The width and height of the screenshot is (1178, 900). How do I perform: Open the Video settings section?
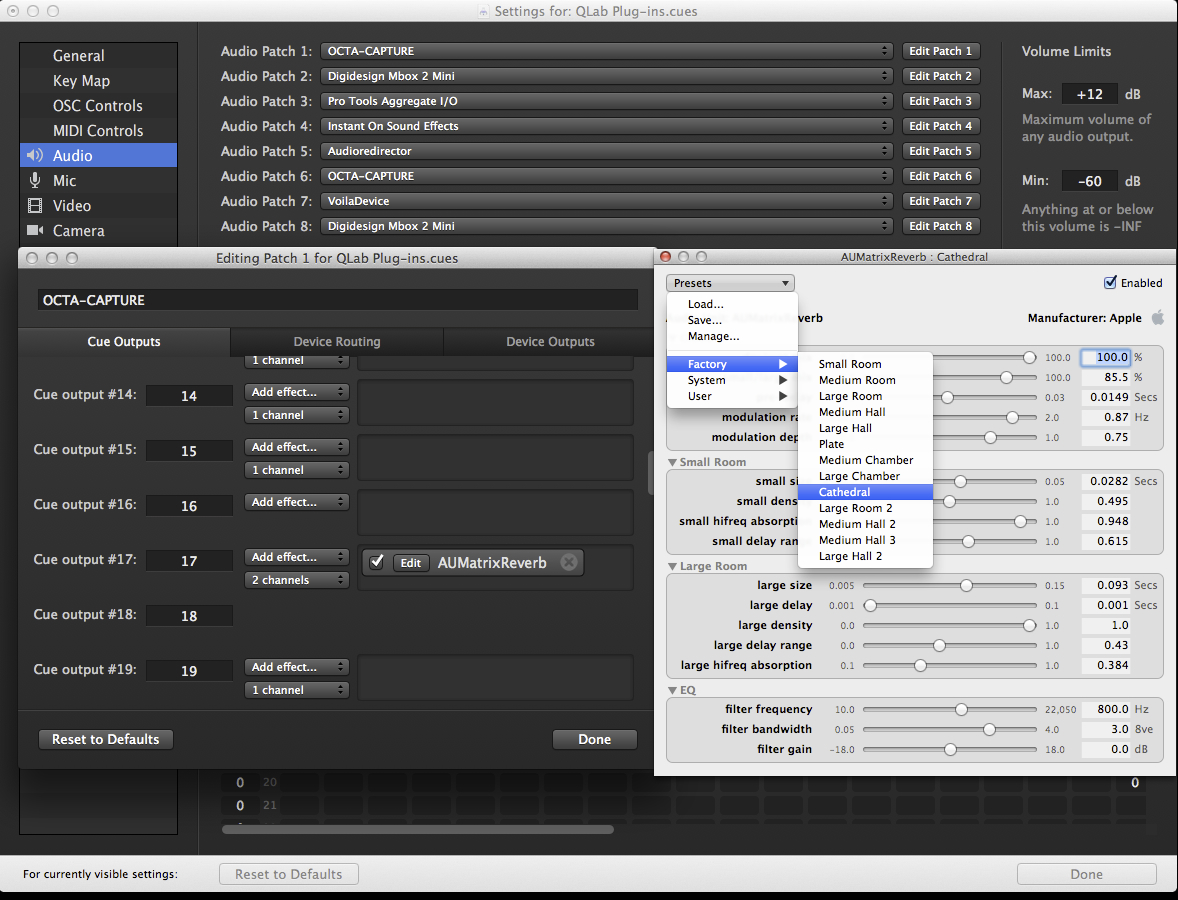point(71,206)
